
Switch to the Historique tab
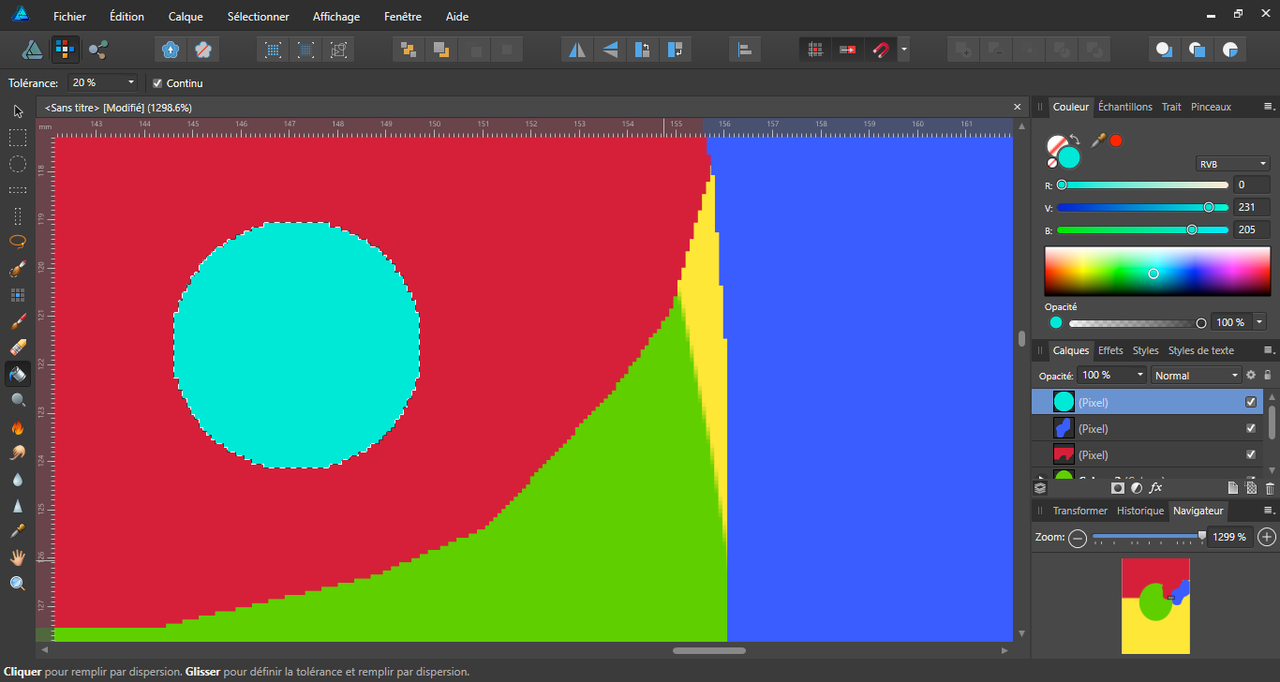(1140, 510)
